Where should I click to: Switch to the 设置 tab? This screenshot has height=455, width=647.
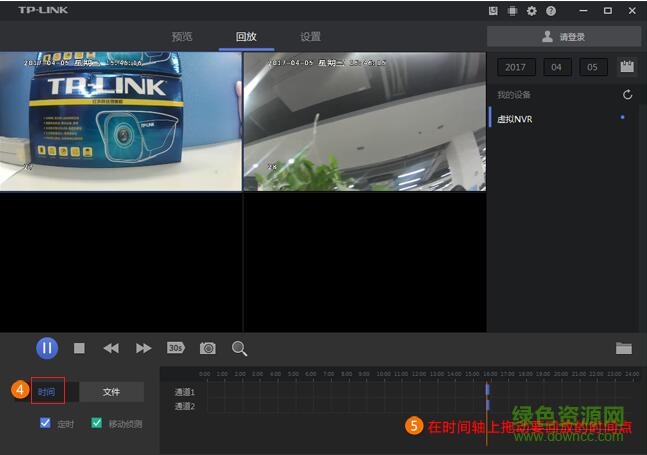point(311,37)
